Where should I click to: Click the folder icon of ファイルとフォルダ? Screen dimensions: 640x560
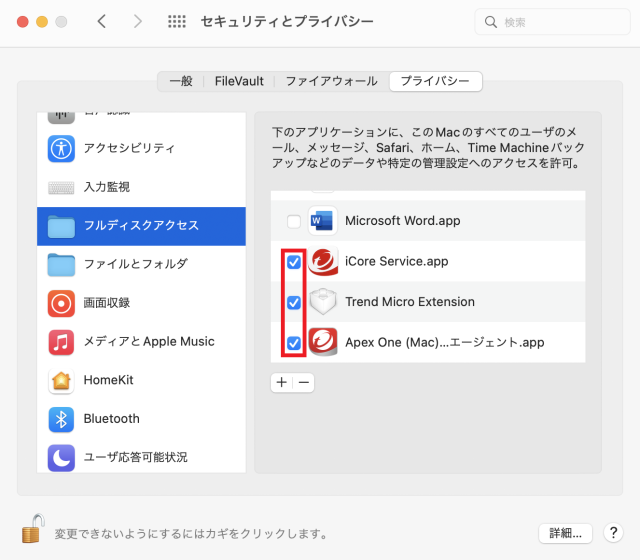(61, 265)
